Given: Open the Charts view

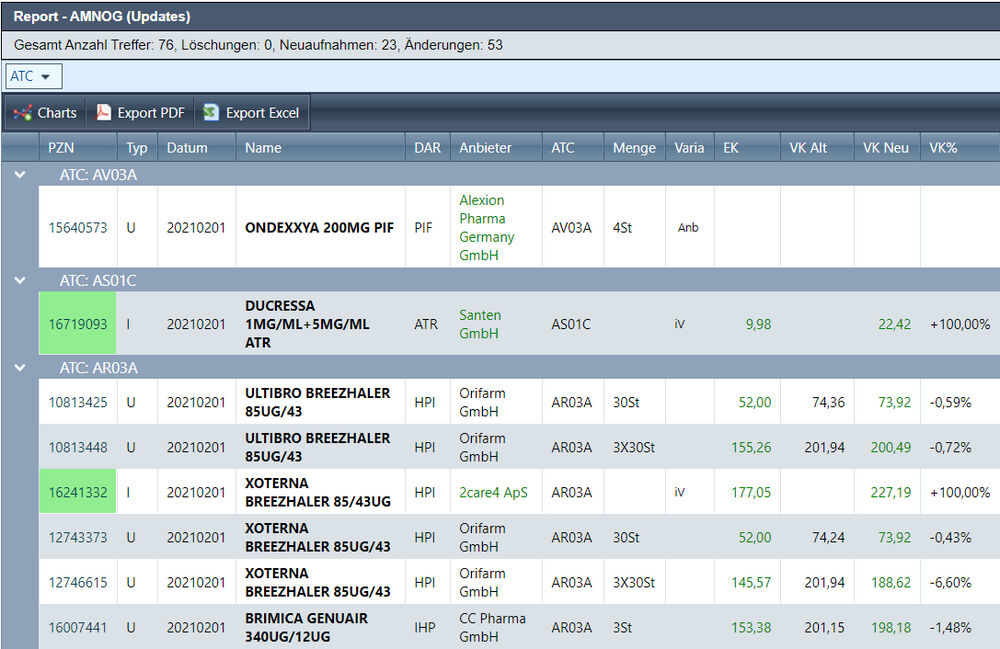Looking at the screenshot, I should (x=45, y=113).
